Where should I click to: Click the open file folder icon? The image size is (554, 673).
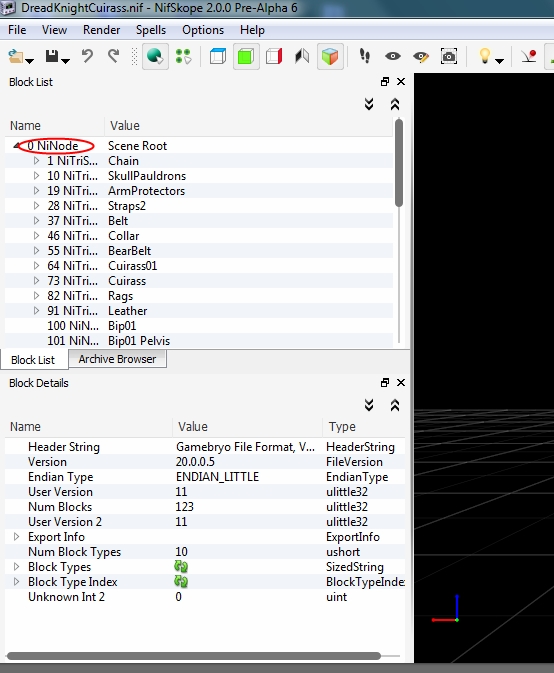pyautogui.click(x=16, y=56)
